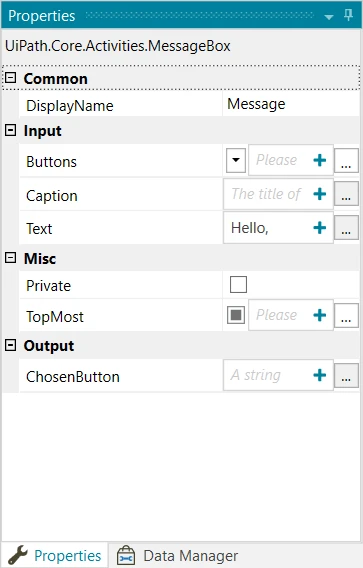Click the plus icon in Caption field
Image resolution: width=363 pixels, height=568 pixels.
tap(320, 194)
